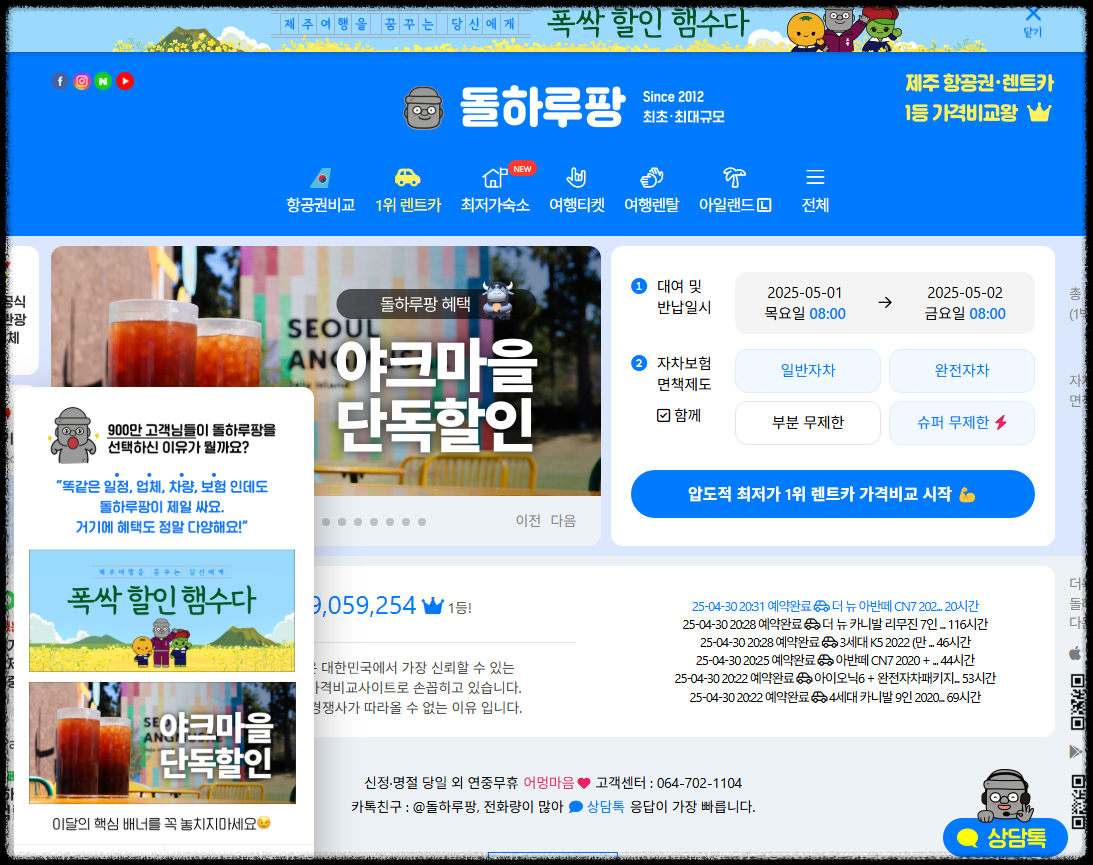
Task: Select the last carousel dot indicator
Action: (x=422, y=521)
